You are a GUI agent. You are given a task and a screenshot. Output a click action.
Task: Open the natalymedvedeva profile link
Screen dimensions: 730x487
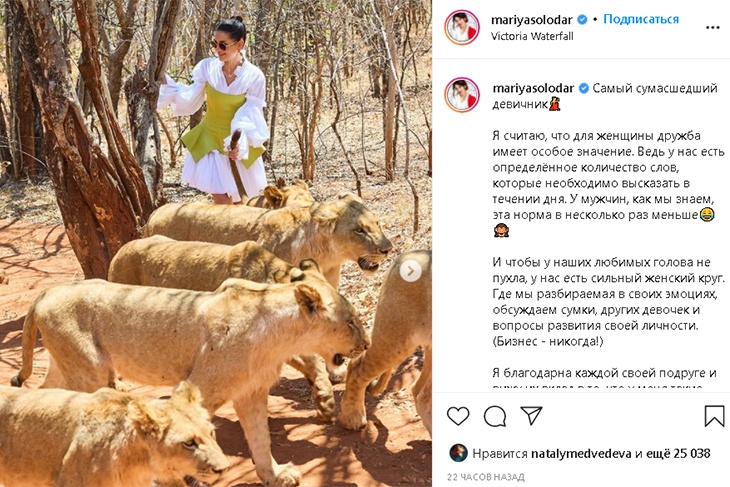pyautogui.click(x=581, y=453)
